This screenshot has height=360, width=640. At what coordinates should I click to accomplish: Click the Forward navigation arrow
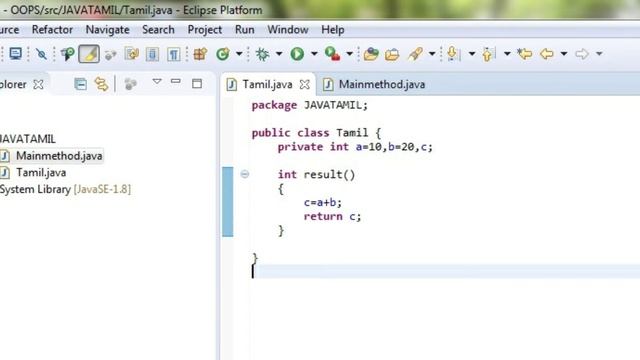[x=582, y=54]
